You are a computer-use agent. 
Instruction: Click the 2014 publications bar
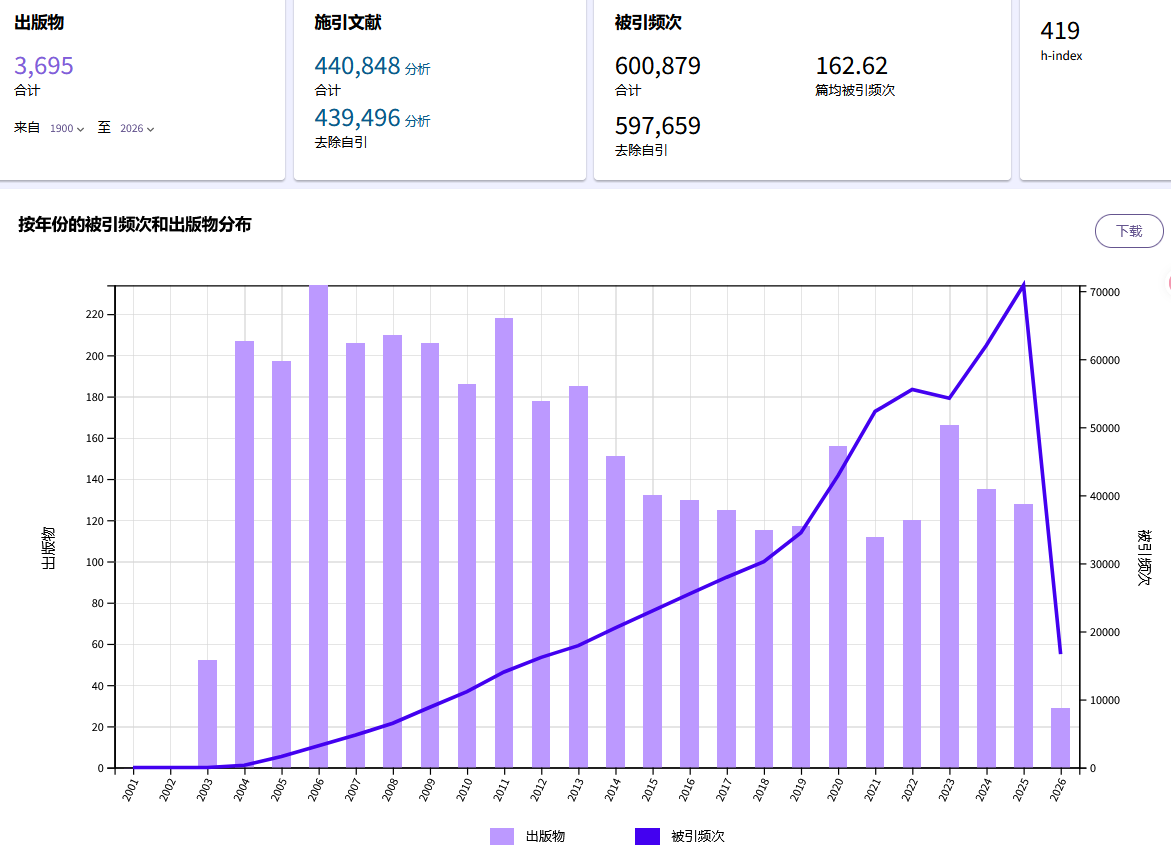pos(615,612)
